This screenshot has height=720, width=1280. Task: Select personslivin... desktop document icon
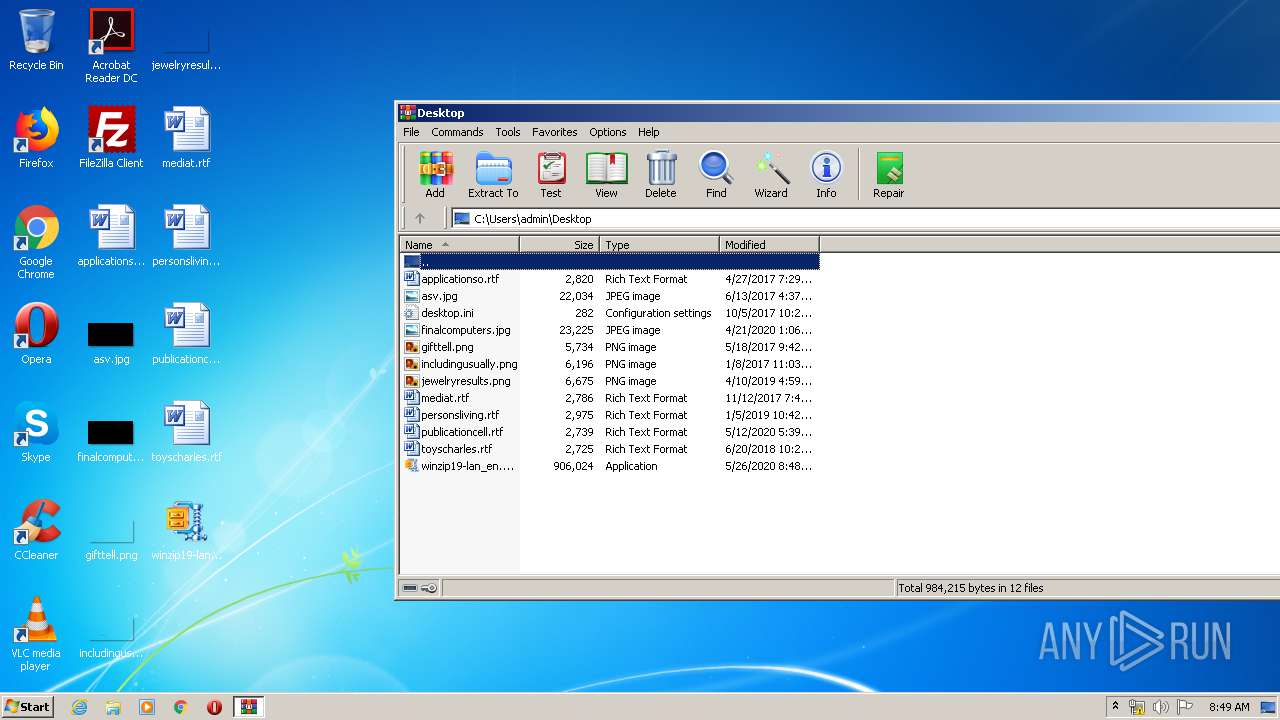tap(186, 237)
